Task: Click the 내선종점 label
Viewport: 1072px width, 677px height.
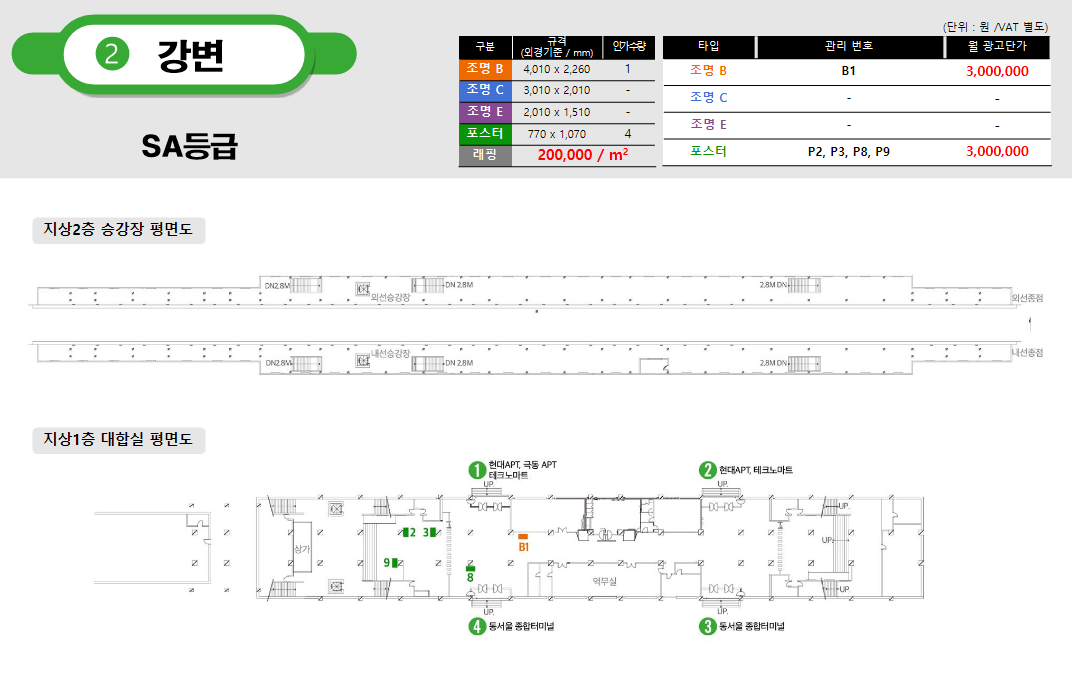Action: tap(1028, 353)
